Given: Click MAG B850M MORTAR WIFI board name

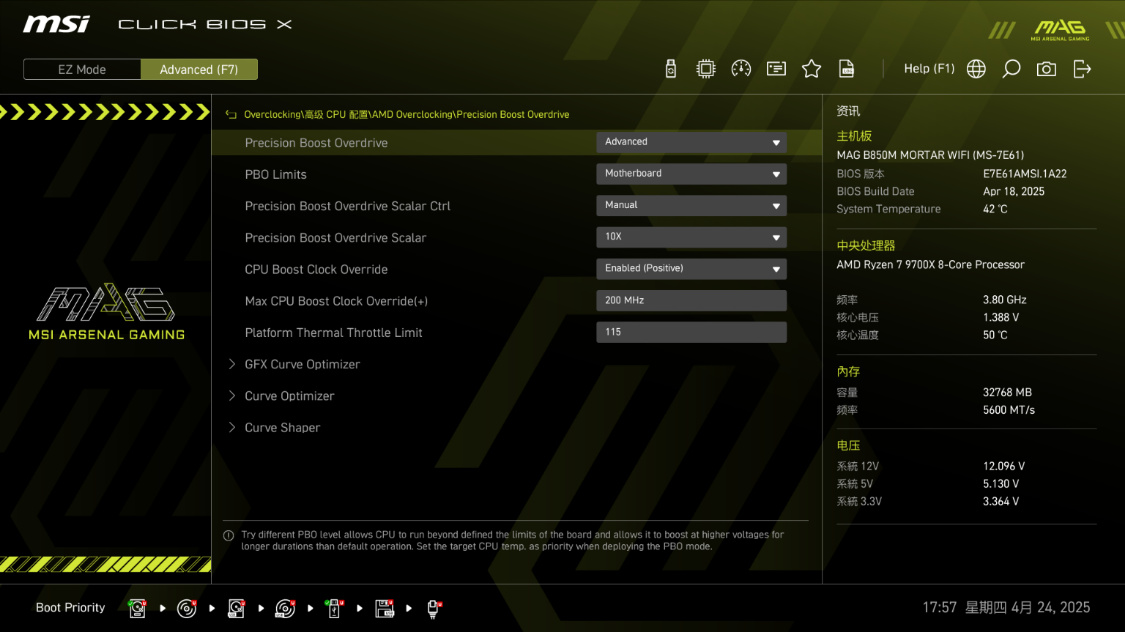Looking at the screenshot, I should point(930,155).
